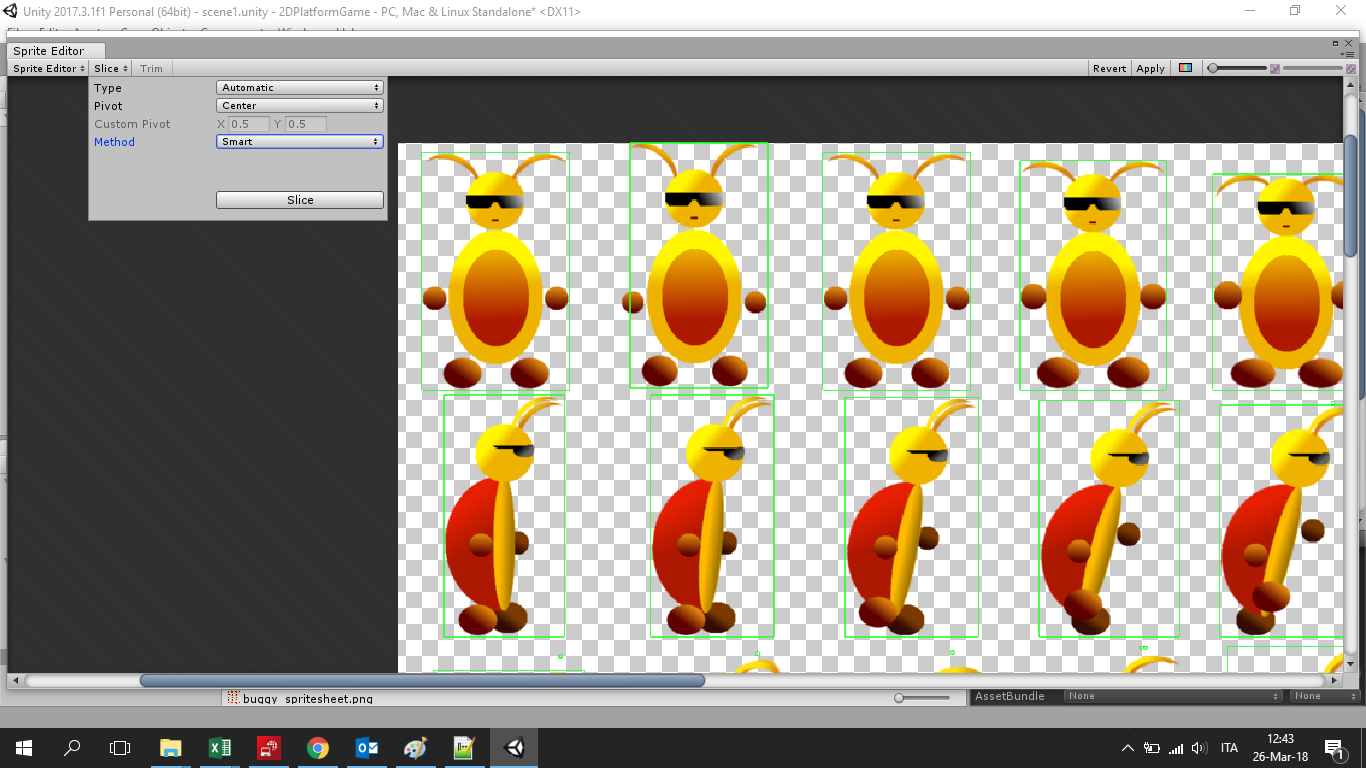Image resolution: width=1366 pixels, height=768 pixels.
Task: Open the Outlook taskbar icon
Action: pos(367,747)
